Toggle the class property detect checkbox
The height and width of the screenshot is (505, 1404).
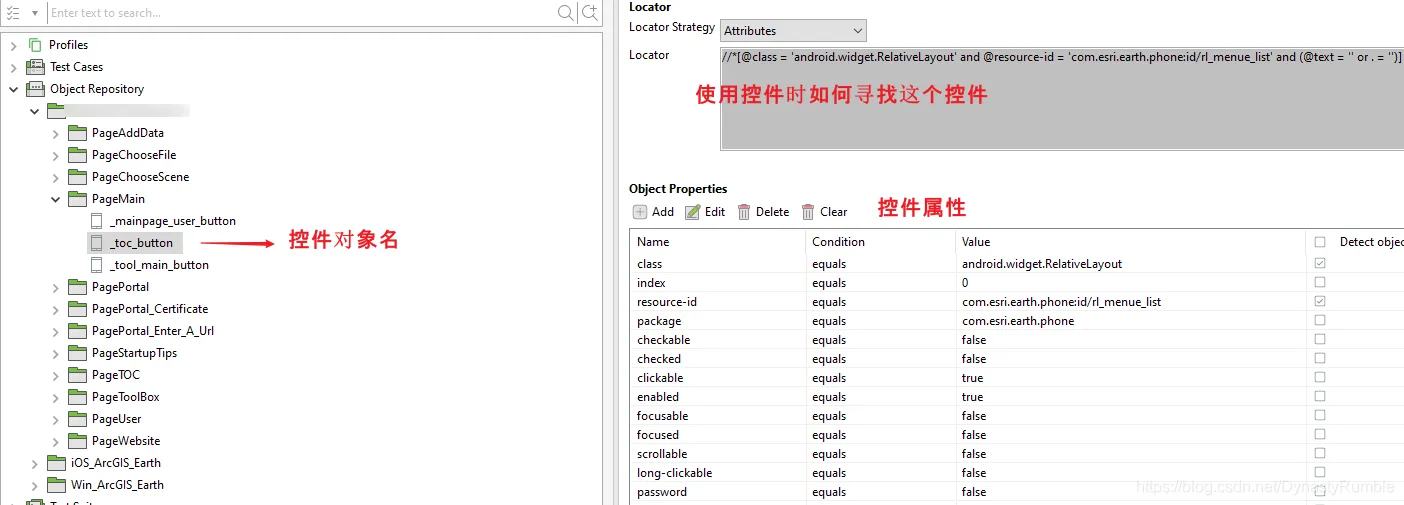1320,264
